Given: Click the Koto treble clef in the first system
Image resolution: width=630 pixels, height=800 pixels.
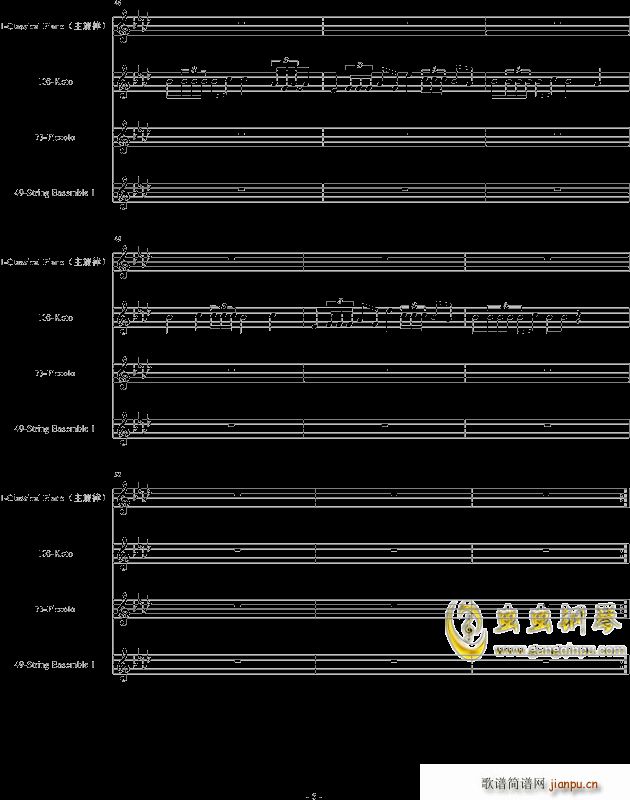Looking at the screenshot, I should point(124,83).
